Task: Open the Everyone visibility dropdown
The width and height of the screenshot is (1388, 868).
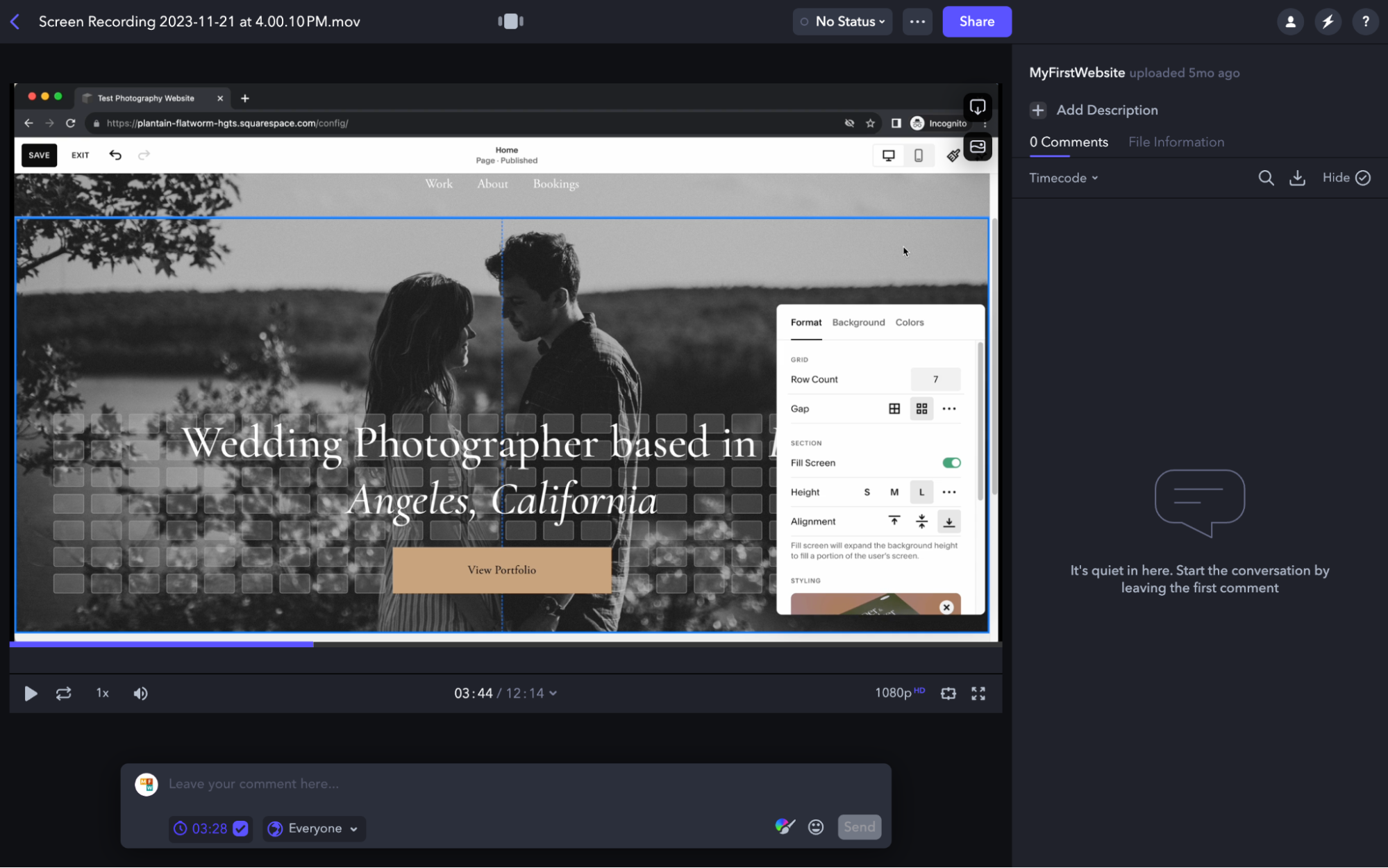Action: [313, 828]
